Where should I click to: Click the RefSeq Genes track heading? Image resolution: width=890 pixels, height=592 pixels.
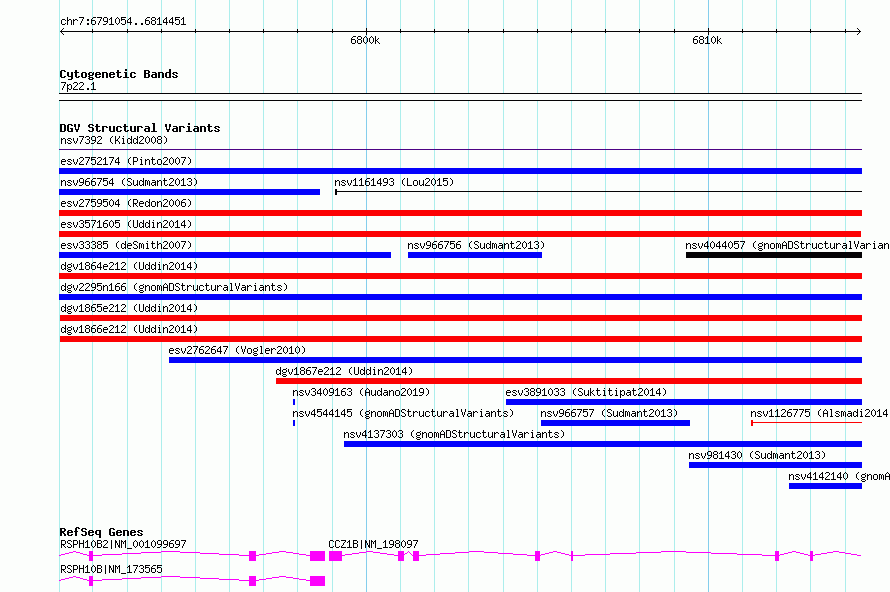click(101, 532)
